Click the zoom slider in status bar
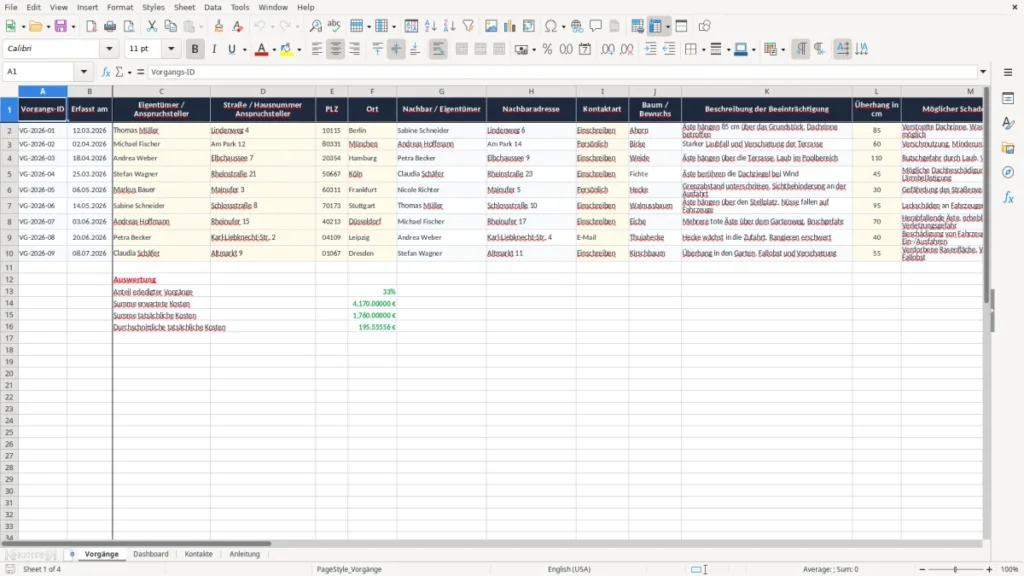This screenshot has width=1024, height=576. (955, 569)
